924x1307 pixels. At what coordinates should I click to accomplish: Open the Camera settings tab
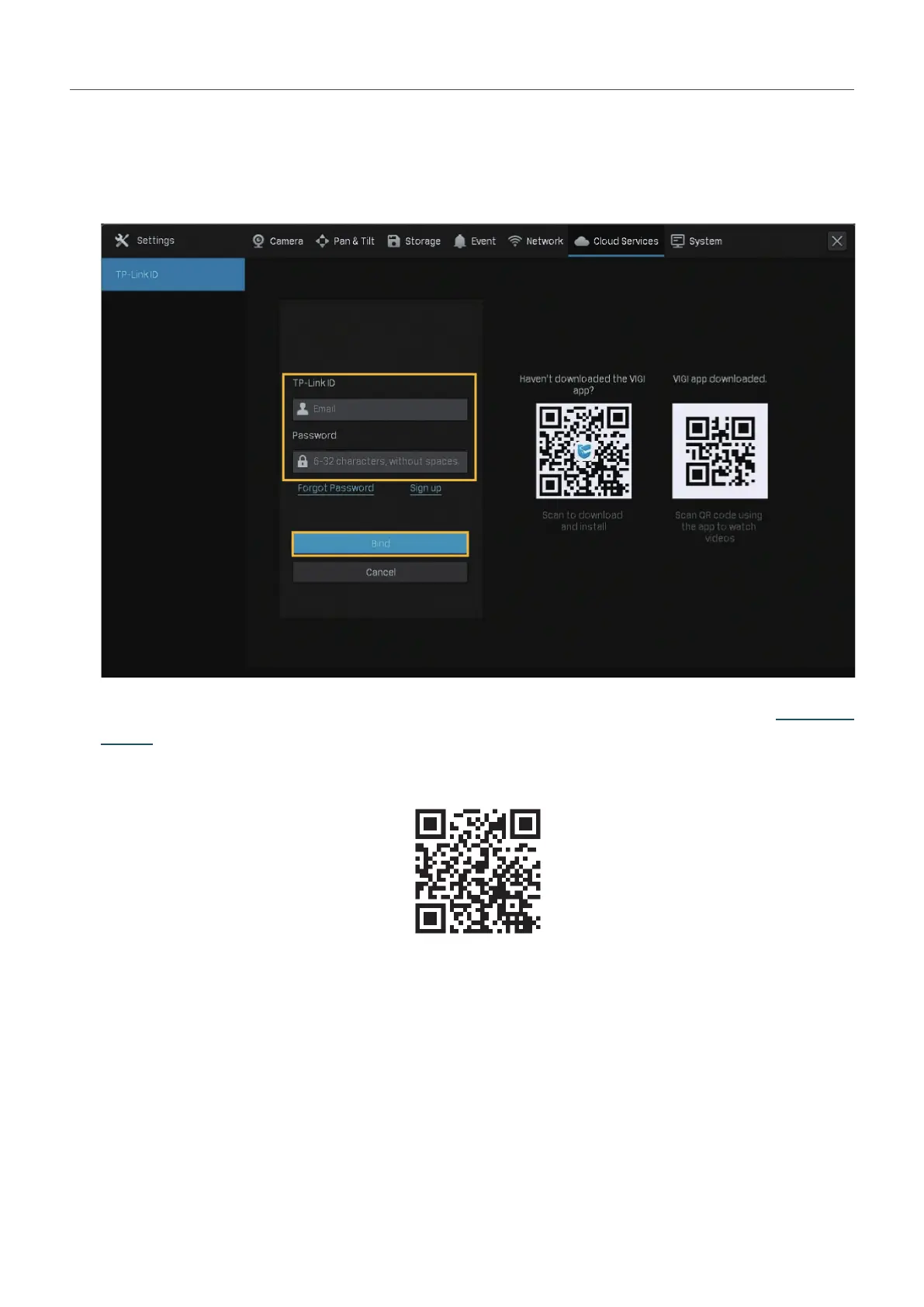point(278,241)
